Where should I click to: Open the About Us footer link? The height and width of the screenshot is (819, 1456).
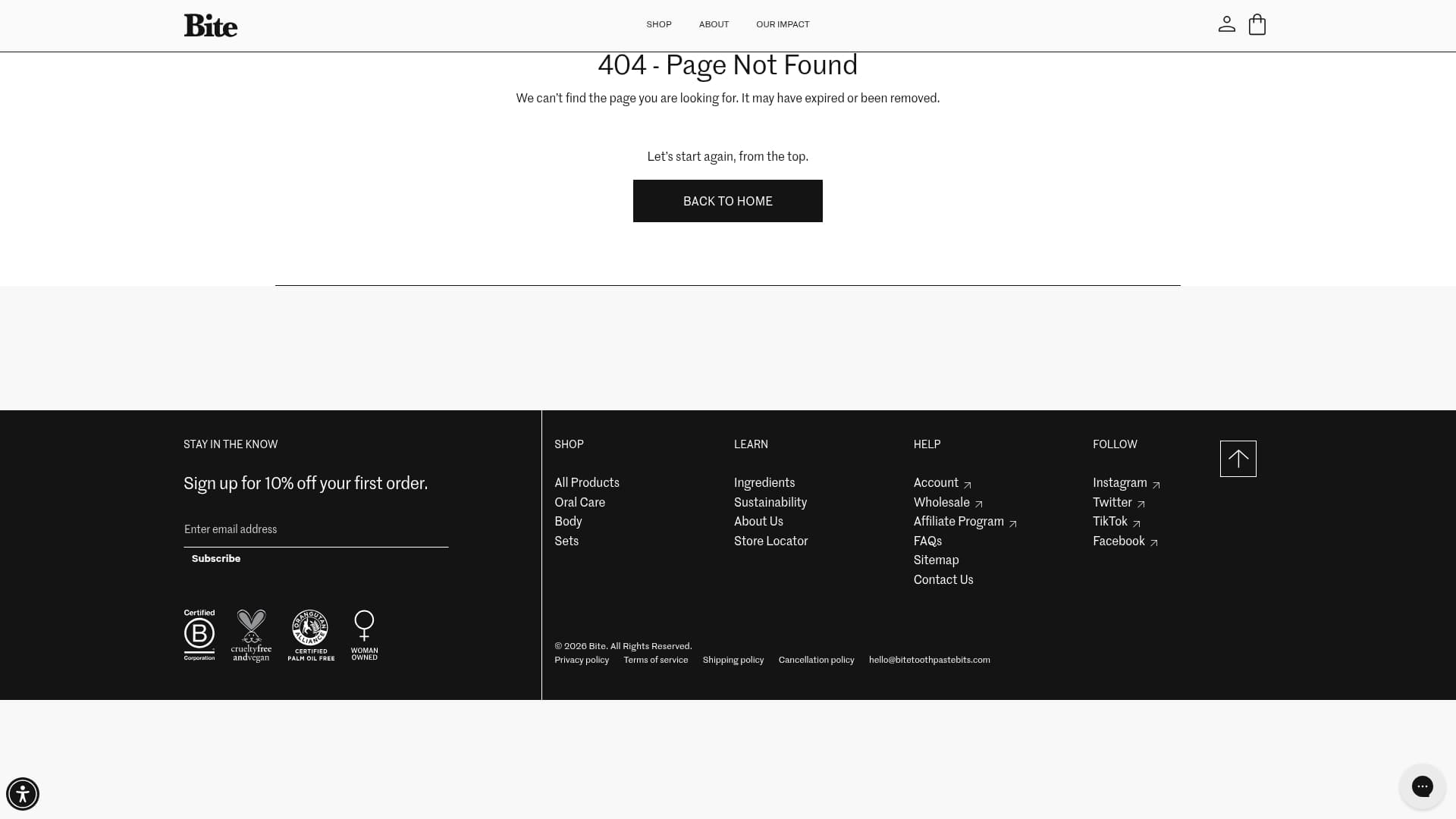coord(758,522)
